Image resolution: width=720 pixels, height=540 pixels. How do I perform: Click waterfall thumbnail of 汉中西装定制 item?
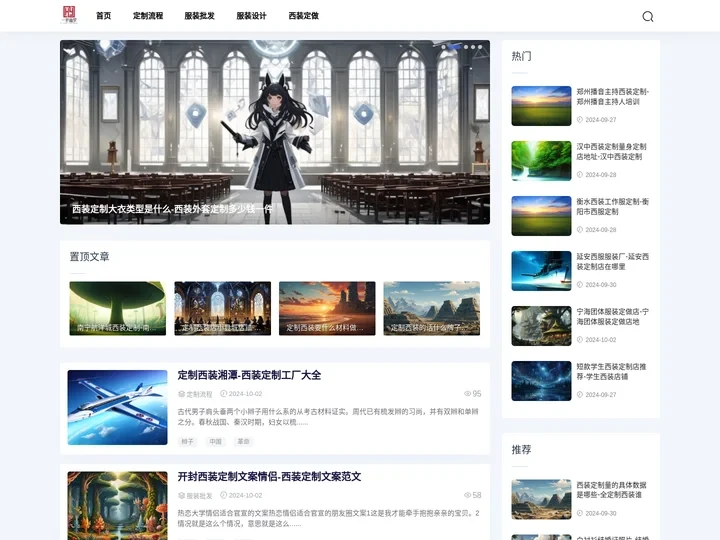[541, 161]
